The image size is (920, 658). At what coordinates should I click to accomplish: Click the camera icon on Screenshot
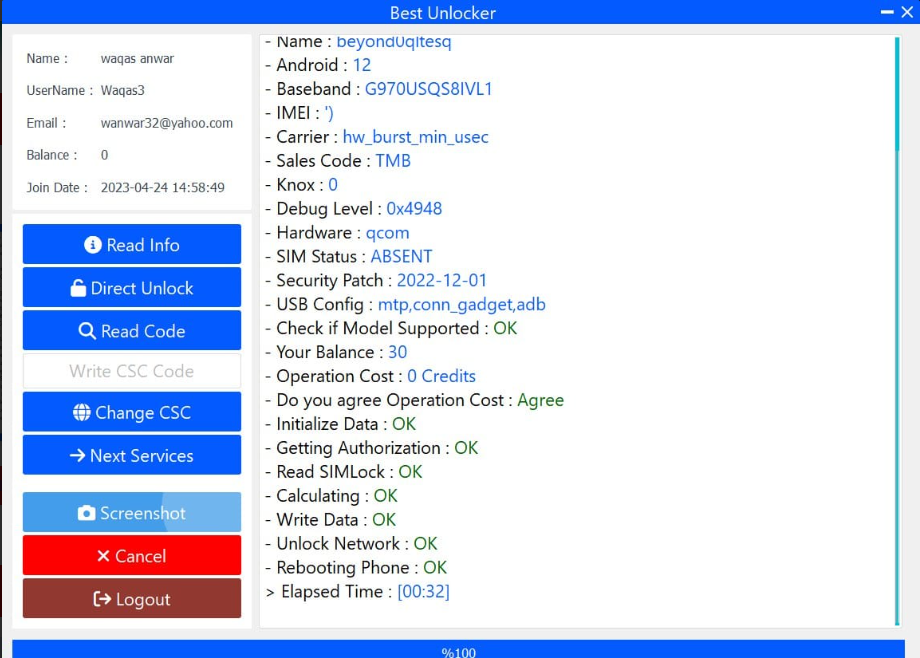point(86,513)
